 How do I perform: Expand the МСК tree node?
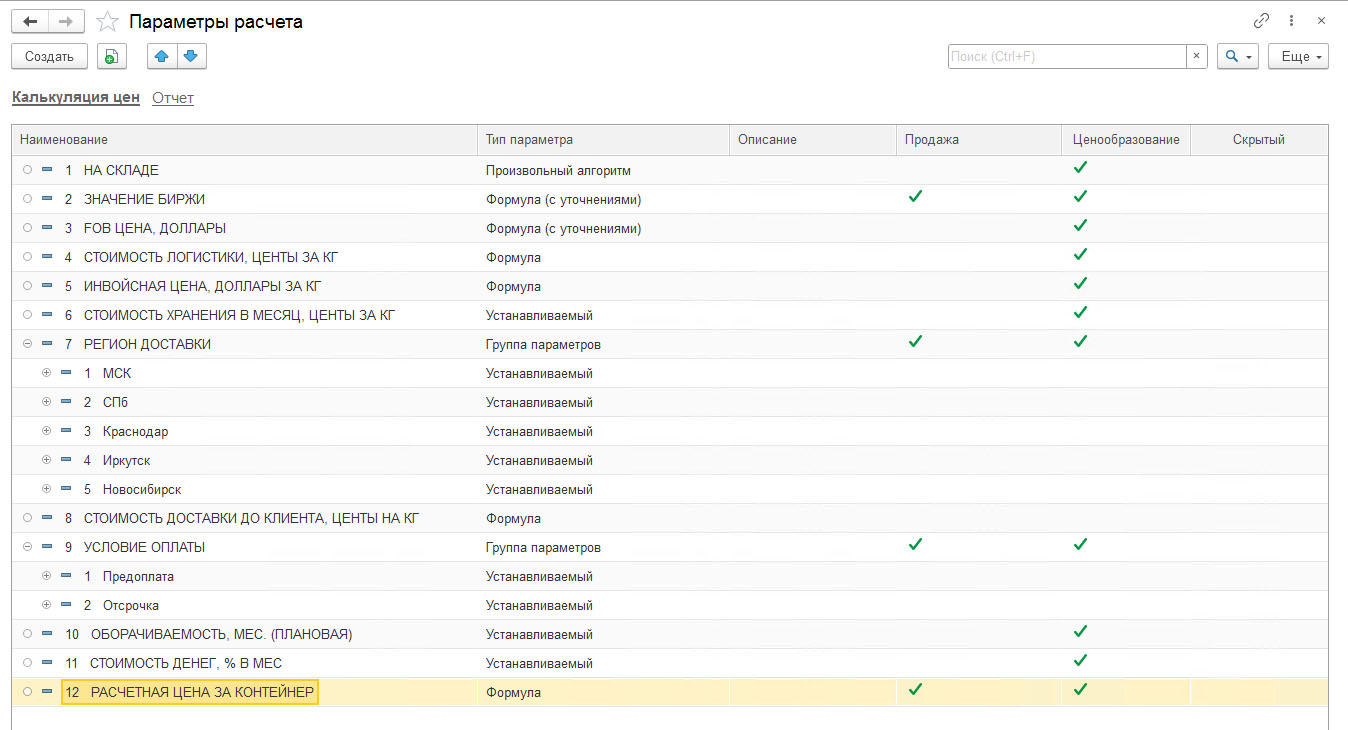tap(46, 373)
